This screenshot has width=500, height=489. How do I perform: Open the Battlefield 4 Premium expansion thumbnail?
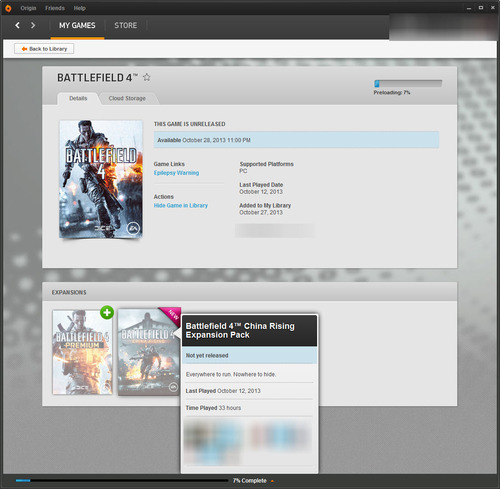pos(82,352)
